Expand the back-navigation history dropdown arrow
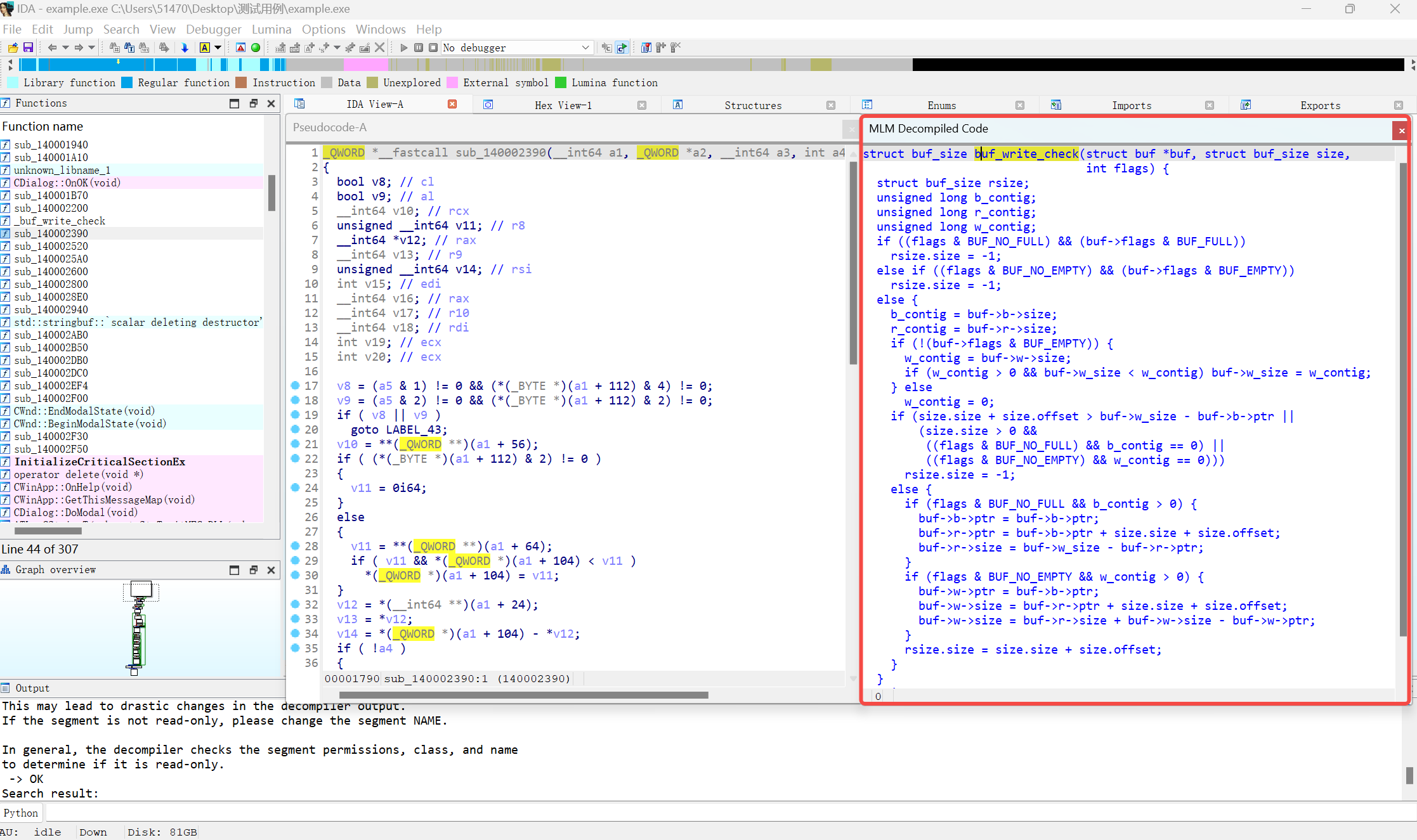1417x840 pixels. (65, 48)
